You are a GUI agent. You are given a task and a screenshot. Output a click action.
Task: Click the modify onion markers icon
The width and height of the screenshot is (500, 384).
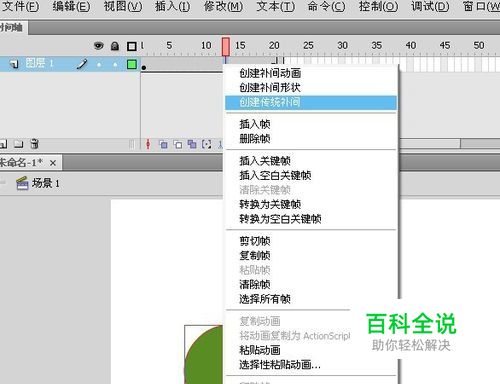click(207, 144)
